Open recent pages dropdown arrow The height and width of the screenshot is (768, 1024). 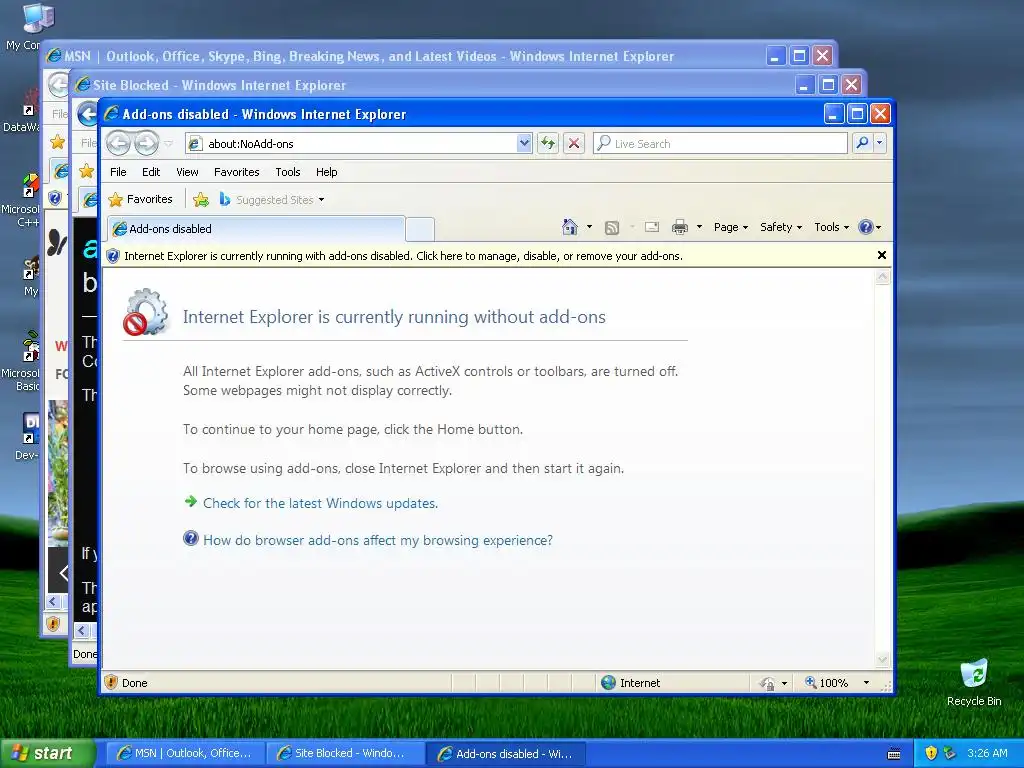tap(168, 144)
